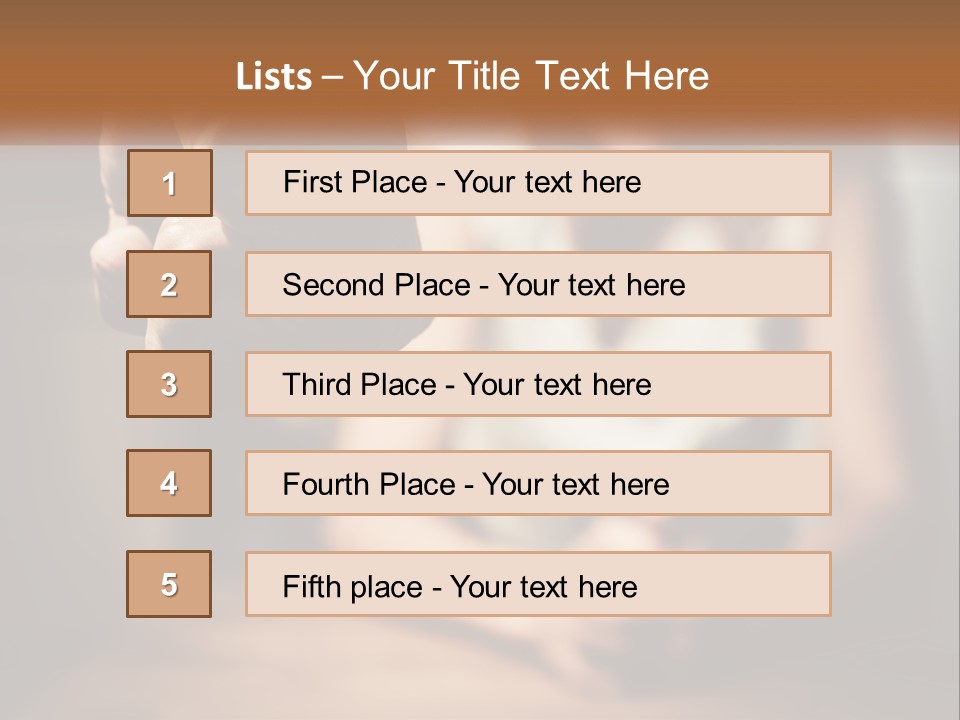
Task: Click the number 5 box
Action: coord(169,584)
